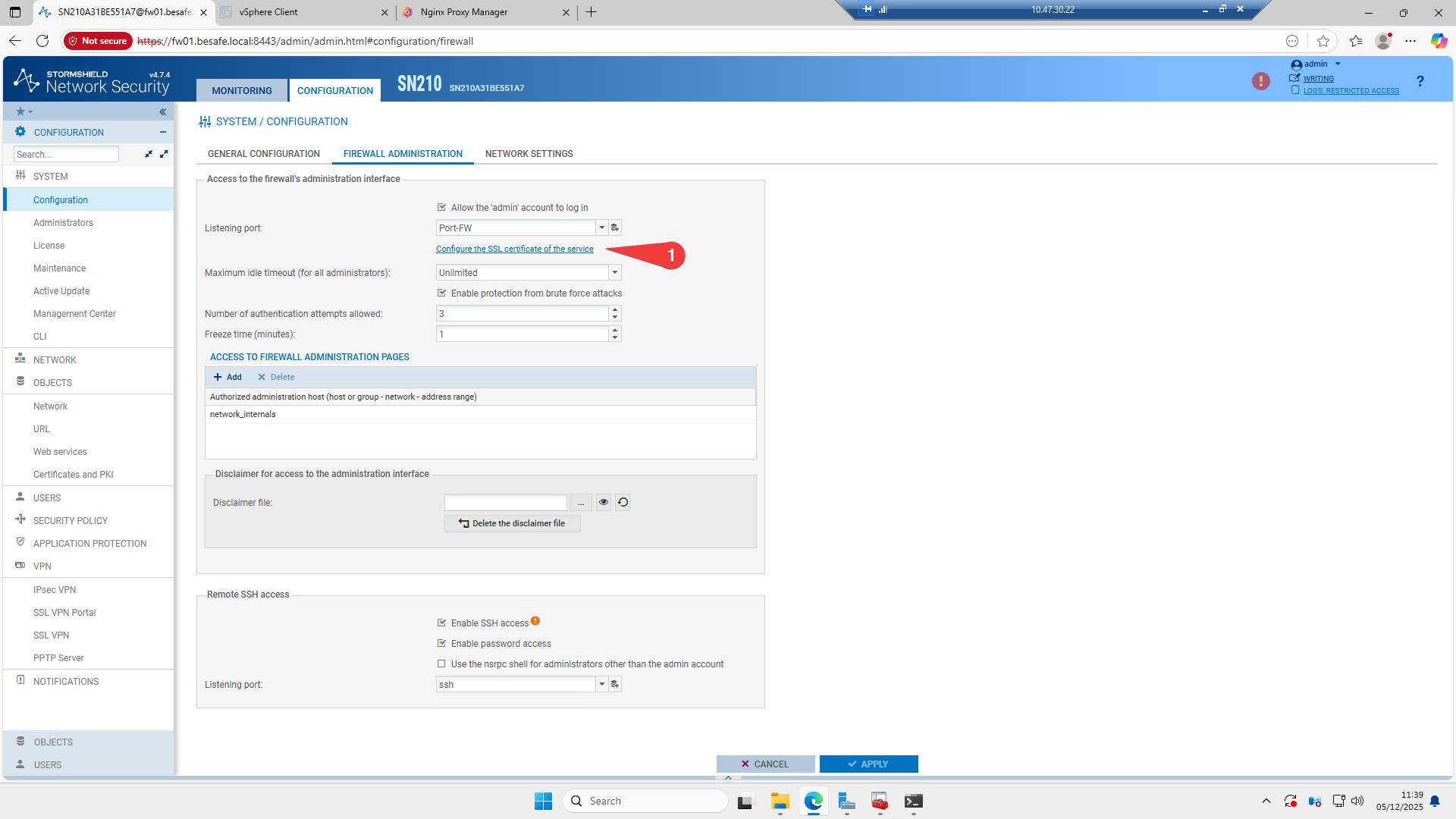Click the APPLY button

click(868, 764)
